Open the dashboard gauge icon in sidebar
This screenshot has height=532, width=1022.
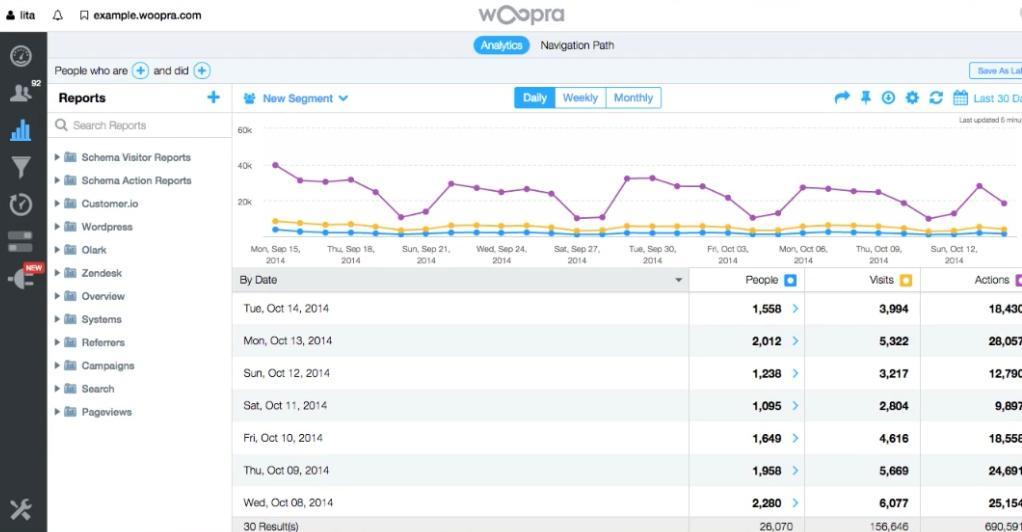coord(21,56)
